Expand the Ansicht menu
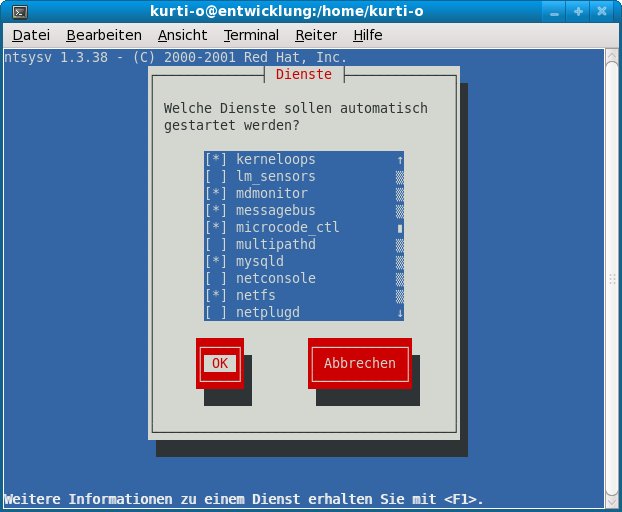The image size is (622, 512). tap(182, 35)
